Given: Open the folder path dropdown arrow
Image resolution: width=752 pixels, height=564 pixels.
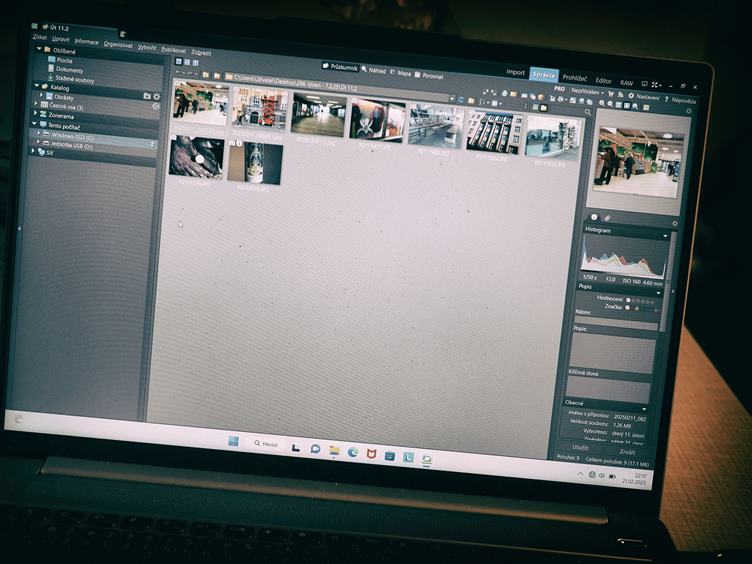Looking at the screenshot, I should pyautogui.click(x=450, y=98).
